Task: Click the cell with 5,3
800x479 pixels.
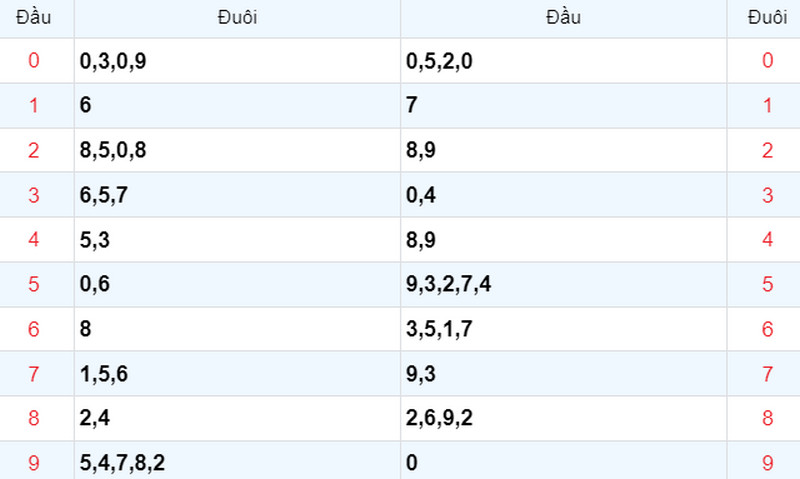Action: tap(237, 240)
